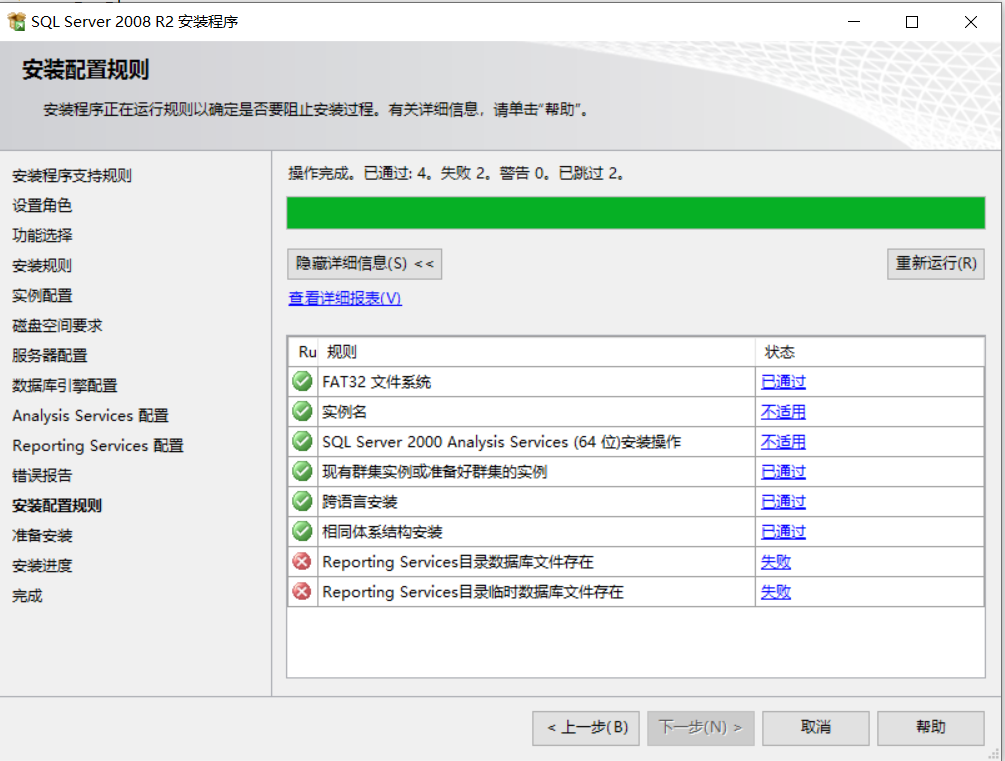Open 不适用 status link for 实例名

[783, 412]
